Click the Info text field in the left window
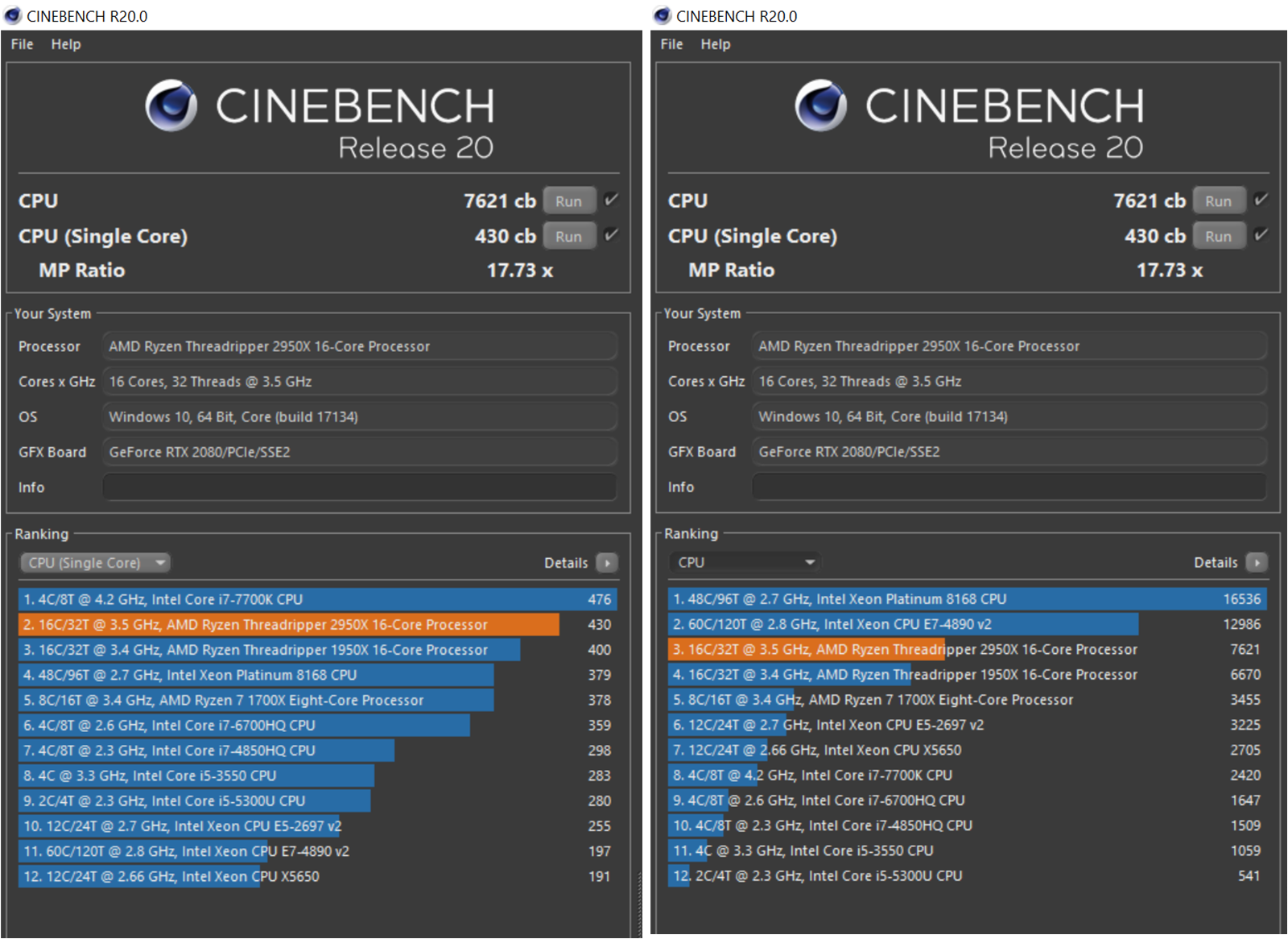The image size is (1288, 939). click(x=359, y=486)
